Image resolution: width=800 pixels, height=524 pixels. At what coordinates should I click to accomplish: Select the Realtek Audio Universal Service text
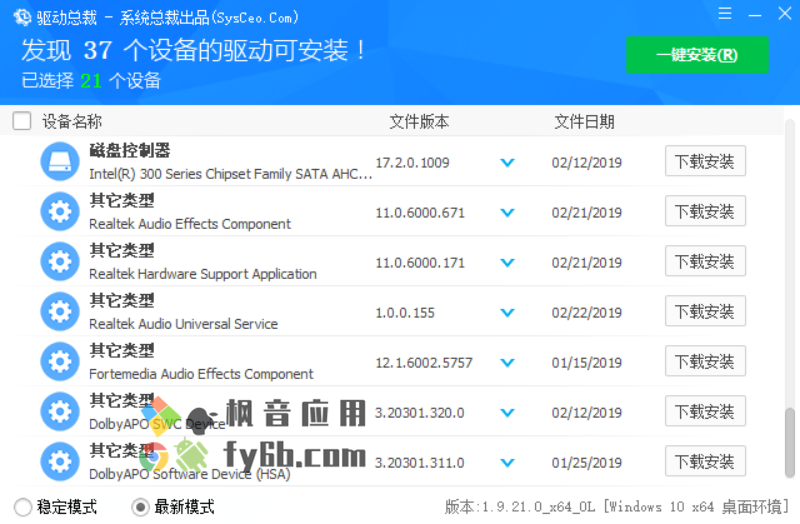[x=183, y=324]
